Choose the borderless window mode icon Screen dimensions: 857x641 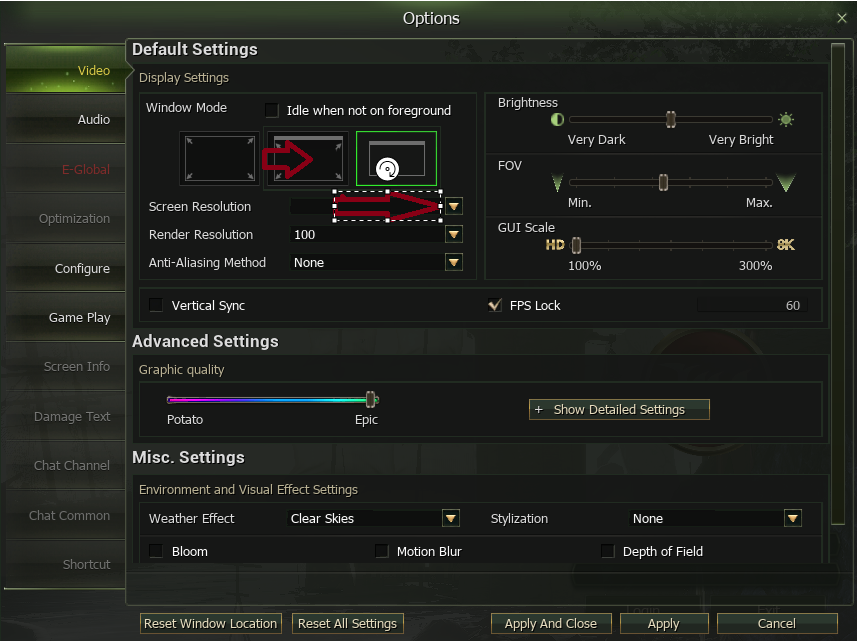(308, 158)
